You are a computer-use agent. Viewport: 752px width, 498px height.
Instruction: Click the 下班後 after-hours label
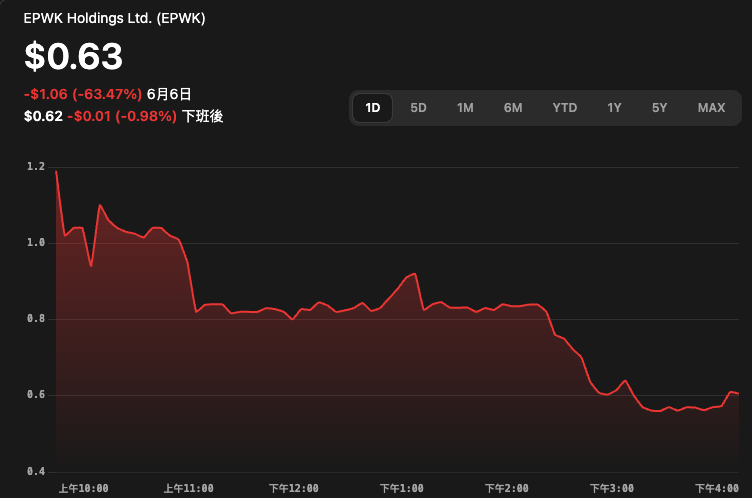(202, 116)
